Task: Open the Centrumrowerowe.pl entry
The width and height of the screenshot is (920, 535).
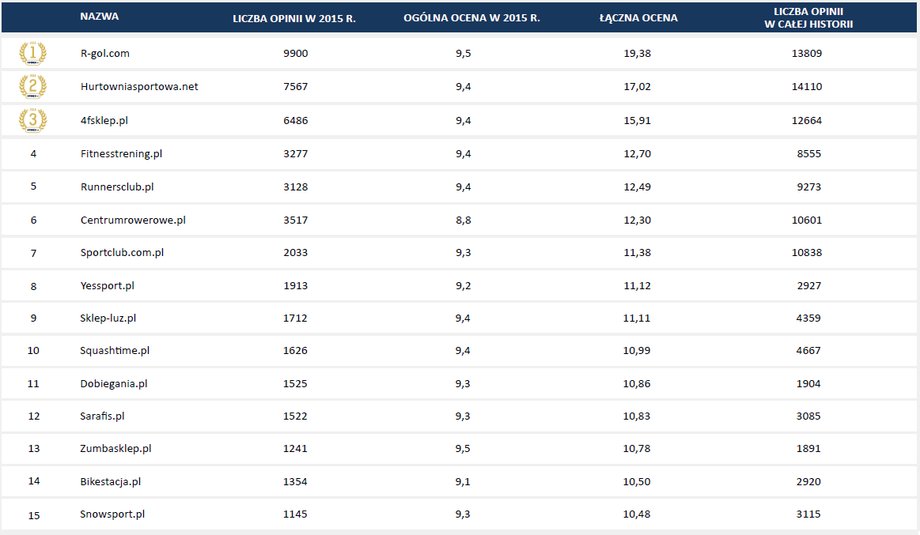Action: [133, 220]
